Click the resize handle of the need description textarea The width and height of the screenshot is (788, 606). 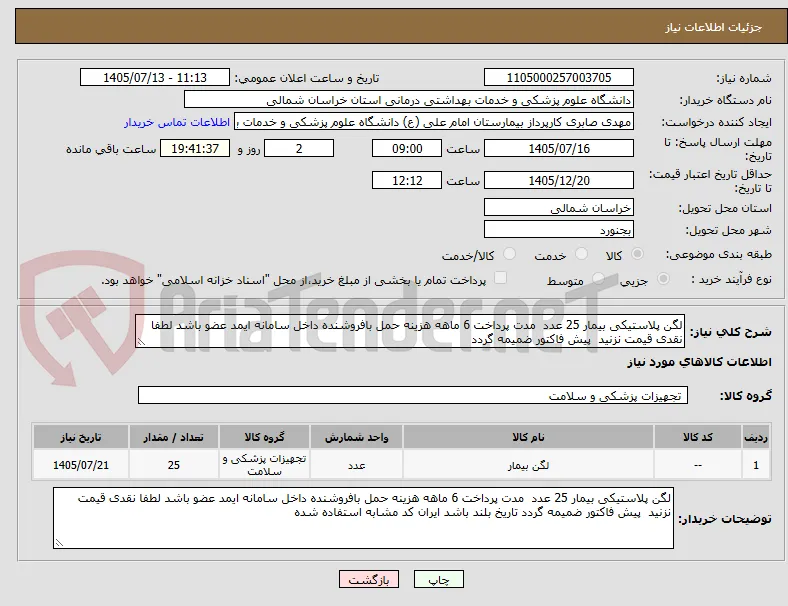(x=141, y=342)
